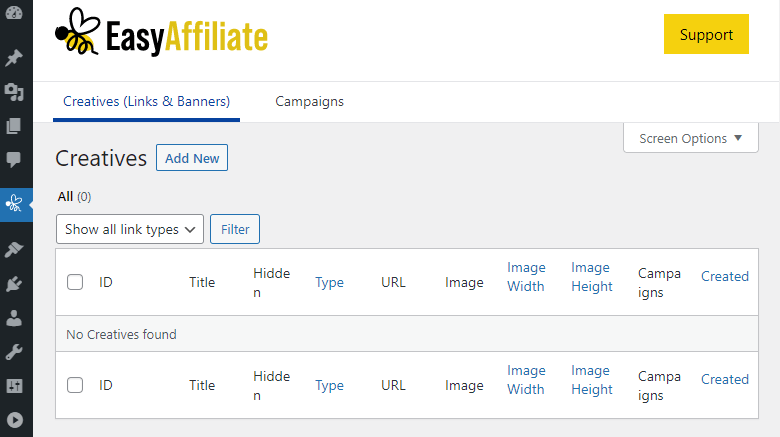Image resolution: width=780 pixels, height=437 pixels.
Task: Click the Easy Affiliate bee sidebar icon
Action: [x=14, y=204]
